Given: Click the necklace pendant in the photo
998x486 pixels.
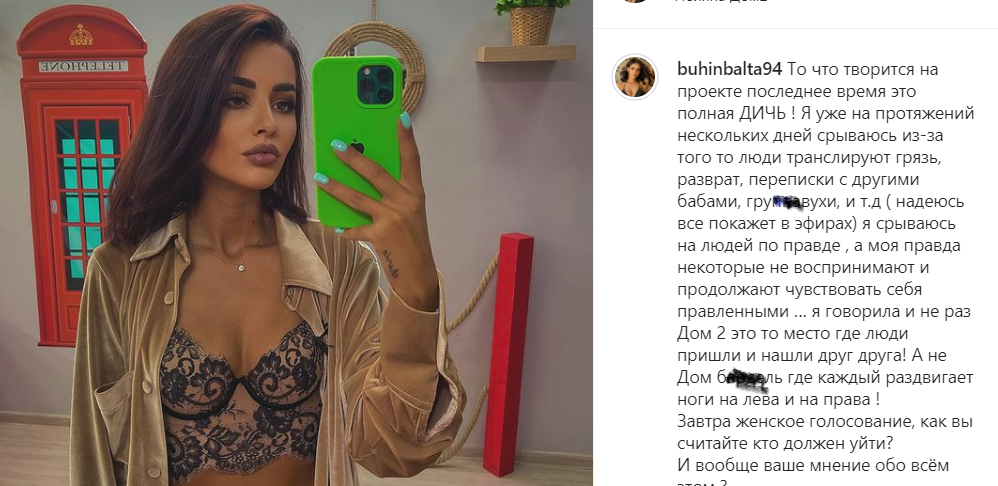Looking at the screenshot, I should click(242, 268).
